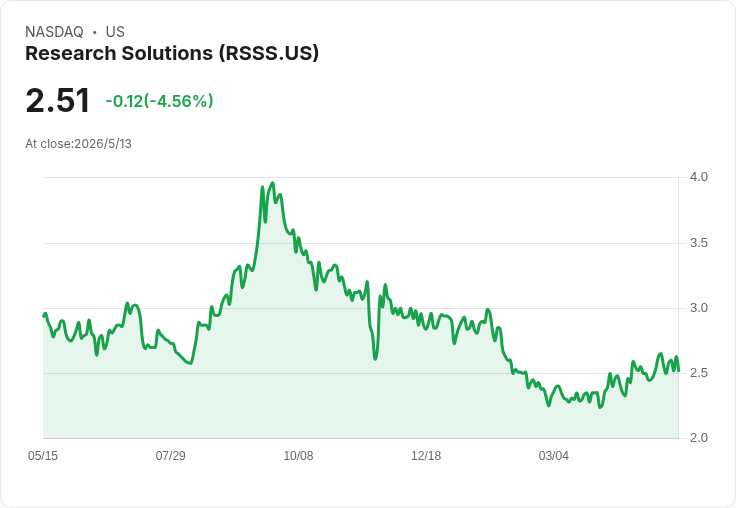Click the 4.0 price axis label
Image resolution: width=736 pixels, height=508 pixels.
click(x=698, y=177)
